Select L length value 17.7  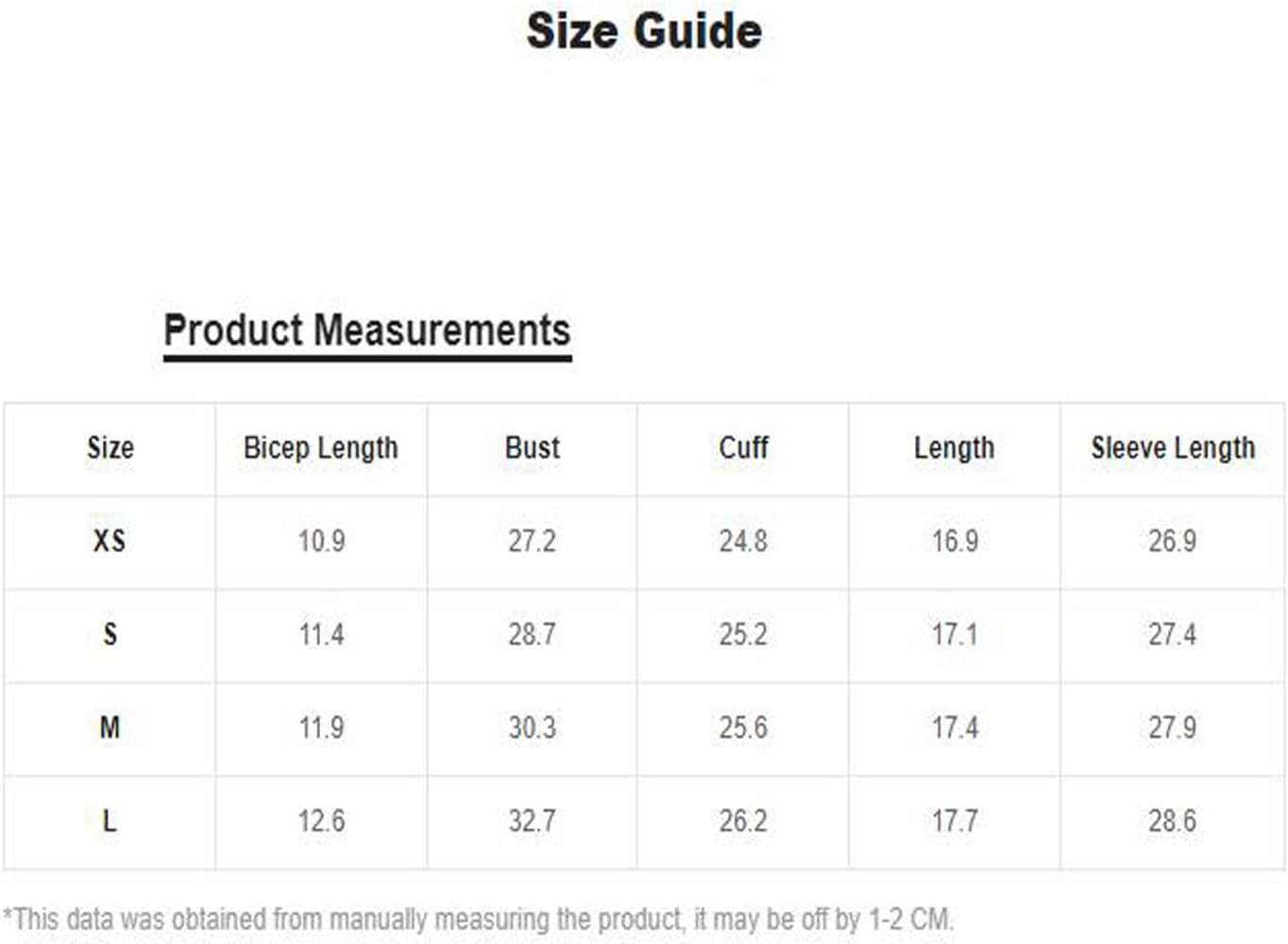pyautogui.click(x=955, y=820)
